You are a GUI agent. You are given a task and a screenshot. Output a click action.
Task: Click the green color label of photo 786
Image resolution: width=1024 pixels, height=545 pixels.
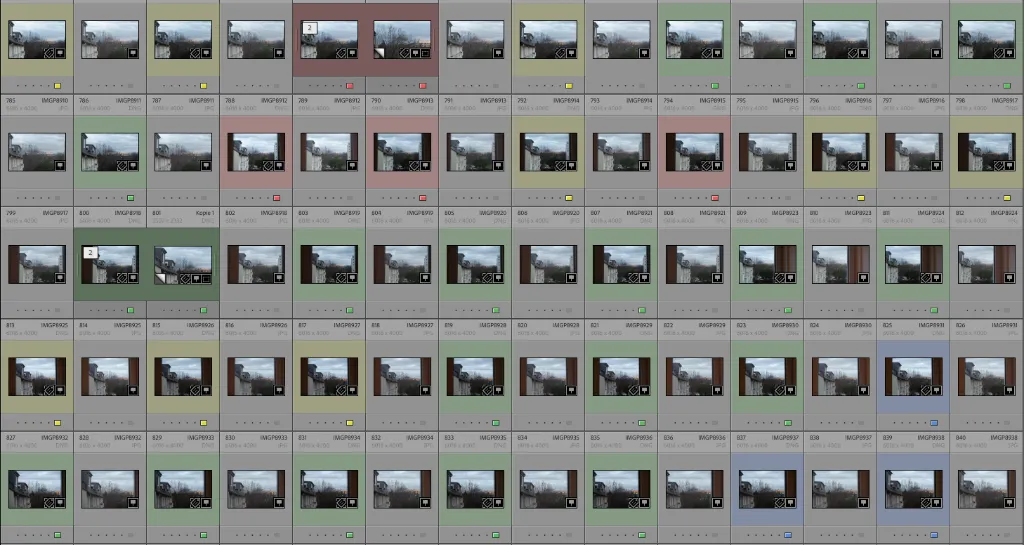131,198
